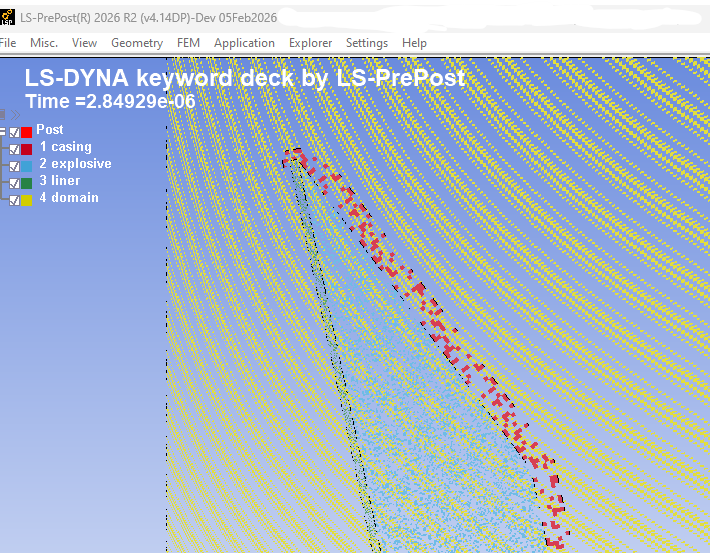Viewport: 710px width, 553px height.
Task: Open the View menu
Action: pyautogui.click(x=84, y=43)
